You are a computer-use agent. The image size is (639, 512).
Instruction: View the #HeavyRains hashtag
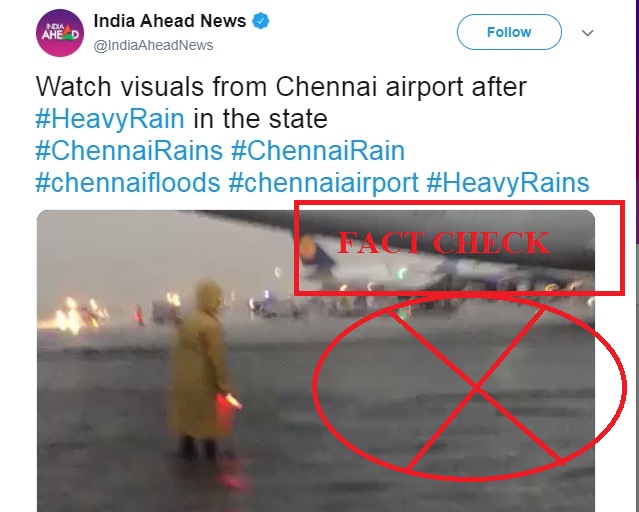[x=508, y=182]
